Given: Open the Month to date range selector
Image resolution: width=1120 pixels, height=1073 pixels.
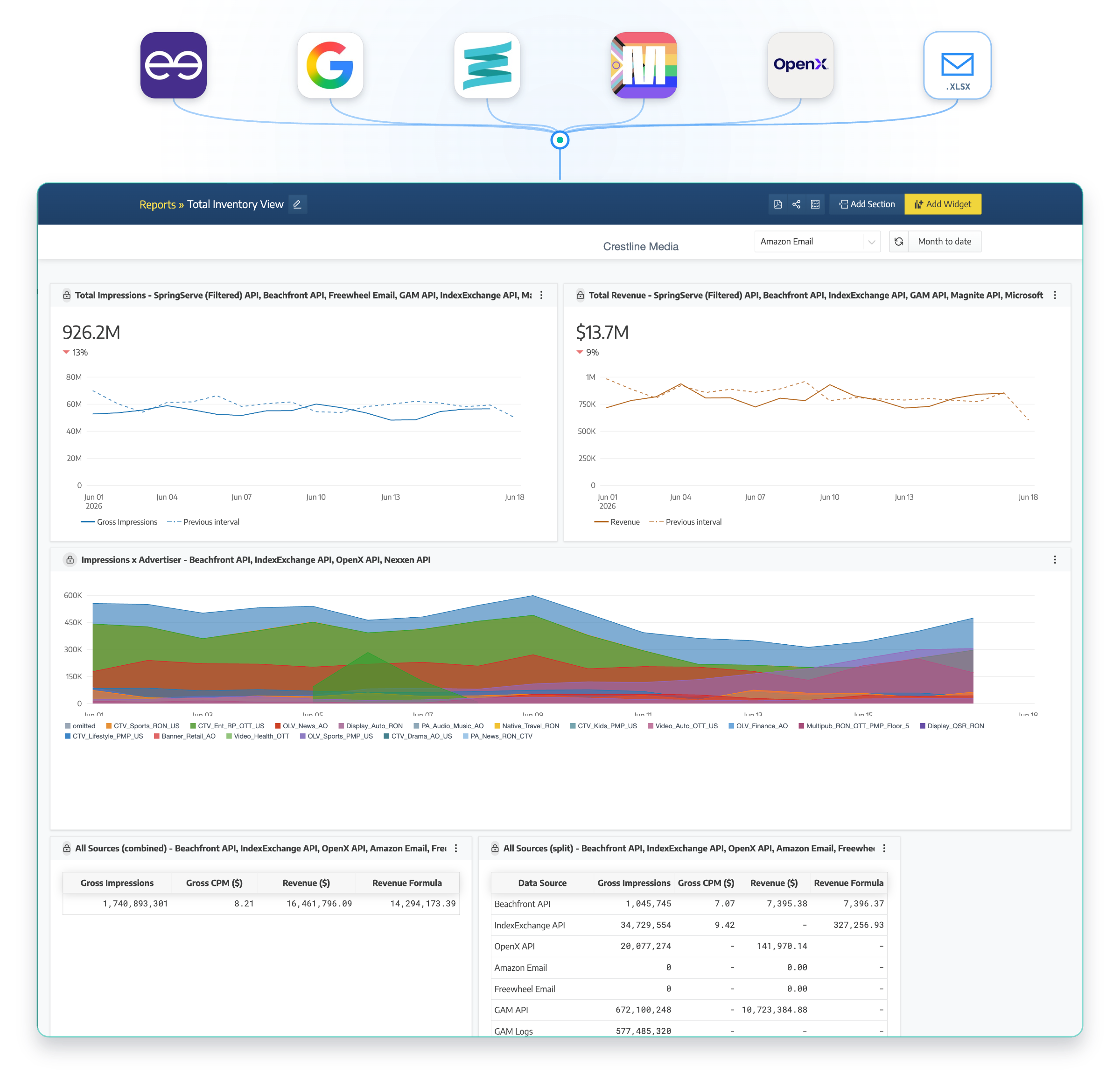Looking at the screenshot, I should [x=945, y=242].
